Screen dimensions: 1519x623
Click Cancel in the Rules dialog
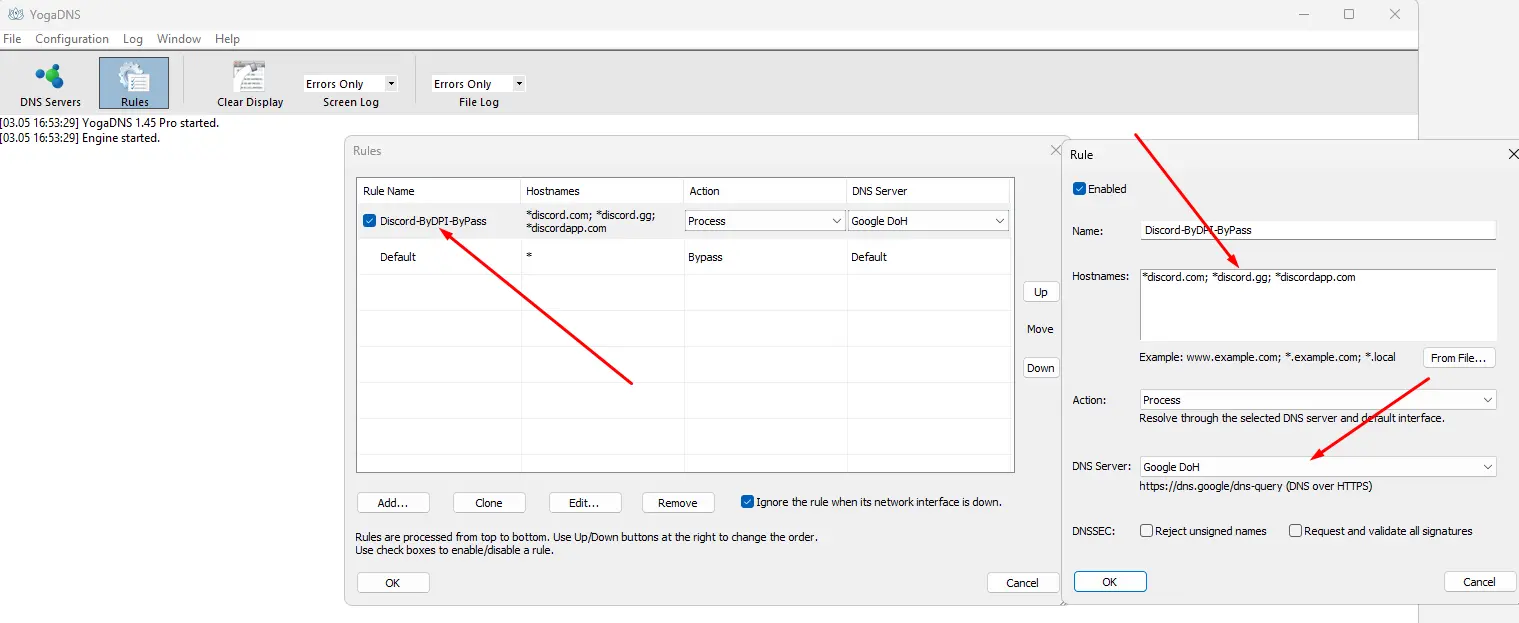tap(1022, 583)
